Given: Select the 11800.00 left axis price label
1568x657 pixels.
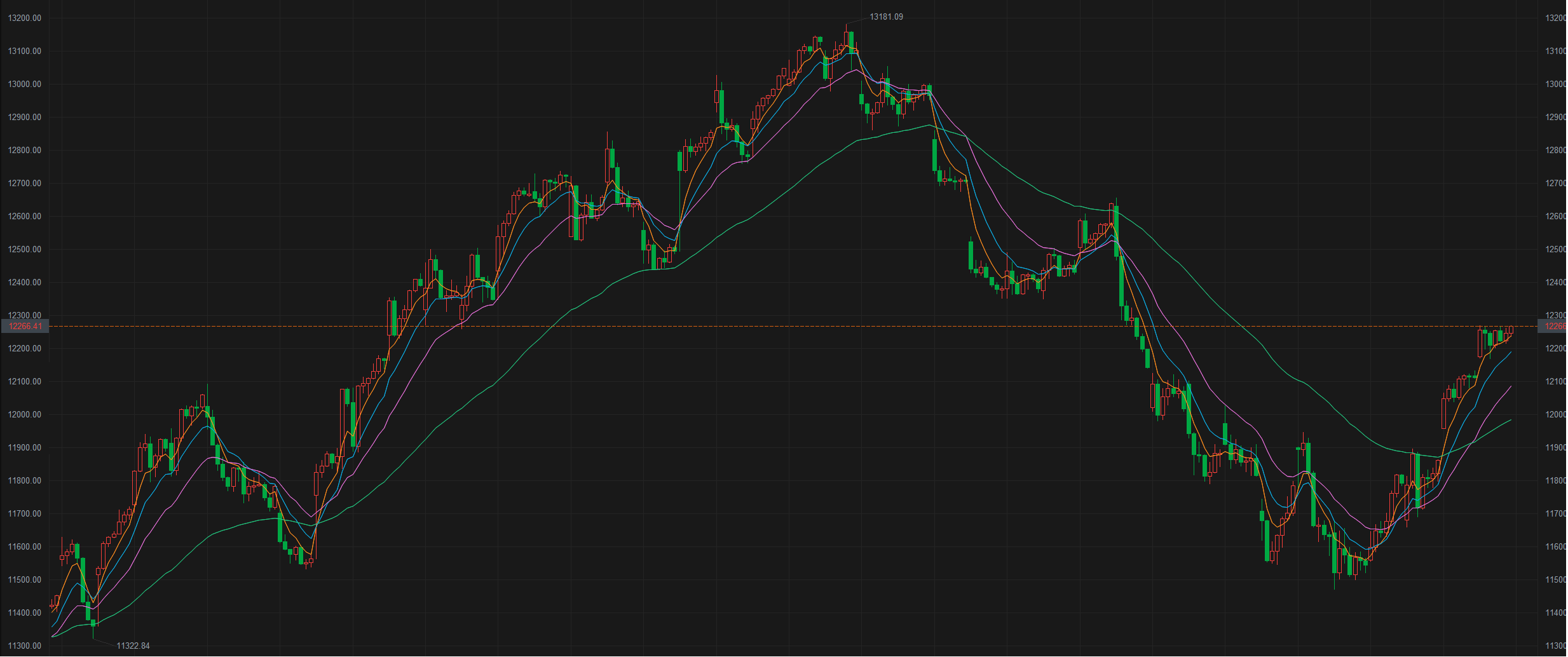Looking at the screenshot, I should tap(24, 480).
